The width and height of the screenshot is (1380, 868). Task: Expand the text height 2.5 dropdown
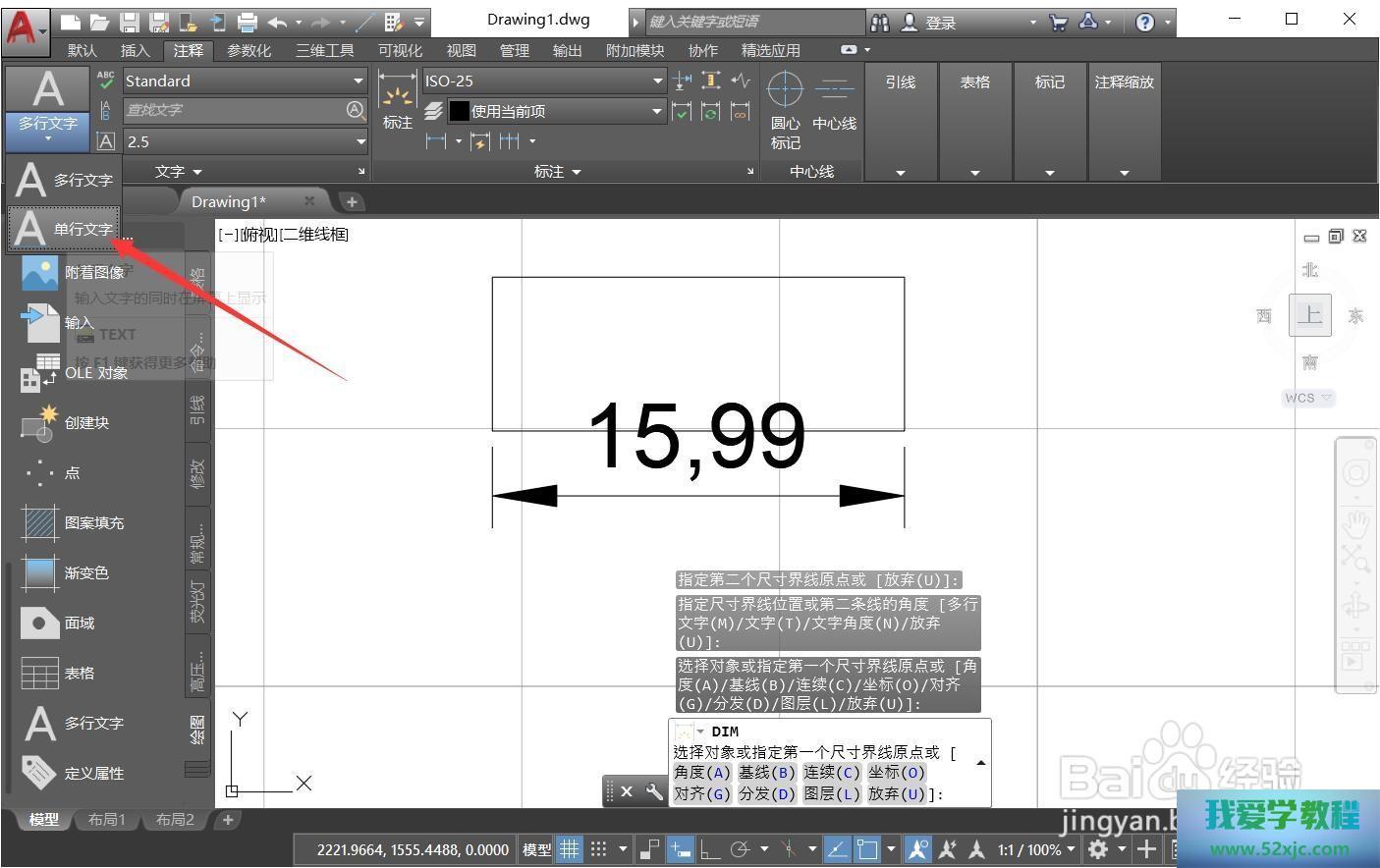[359, 141]
